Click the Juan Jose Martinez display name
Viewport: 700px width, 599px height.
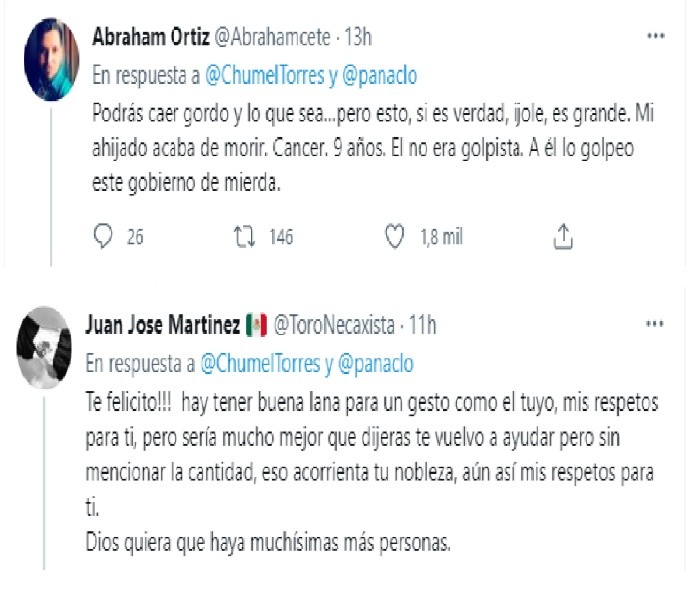point(166,325)
